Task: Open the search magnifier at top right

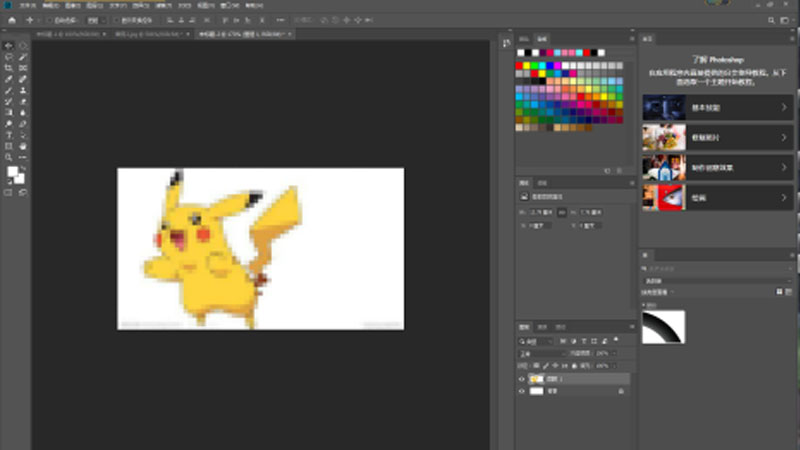Action: coord(771,20)
